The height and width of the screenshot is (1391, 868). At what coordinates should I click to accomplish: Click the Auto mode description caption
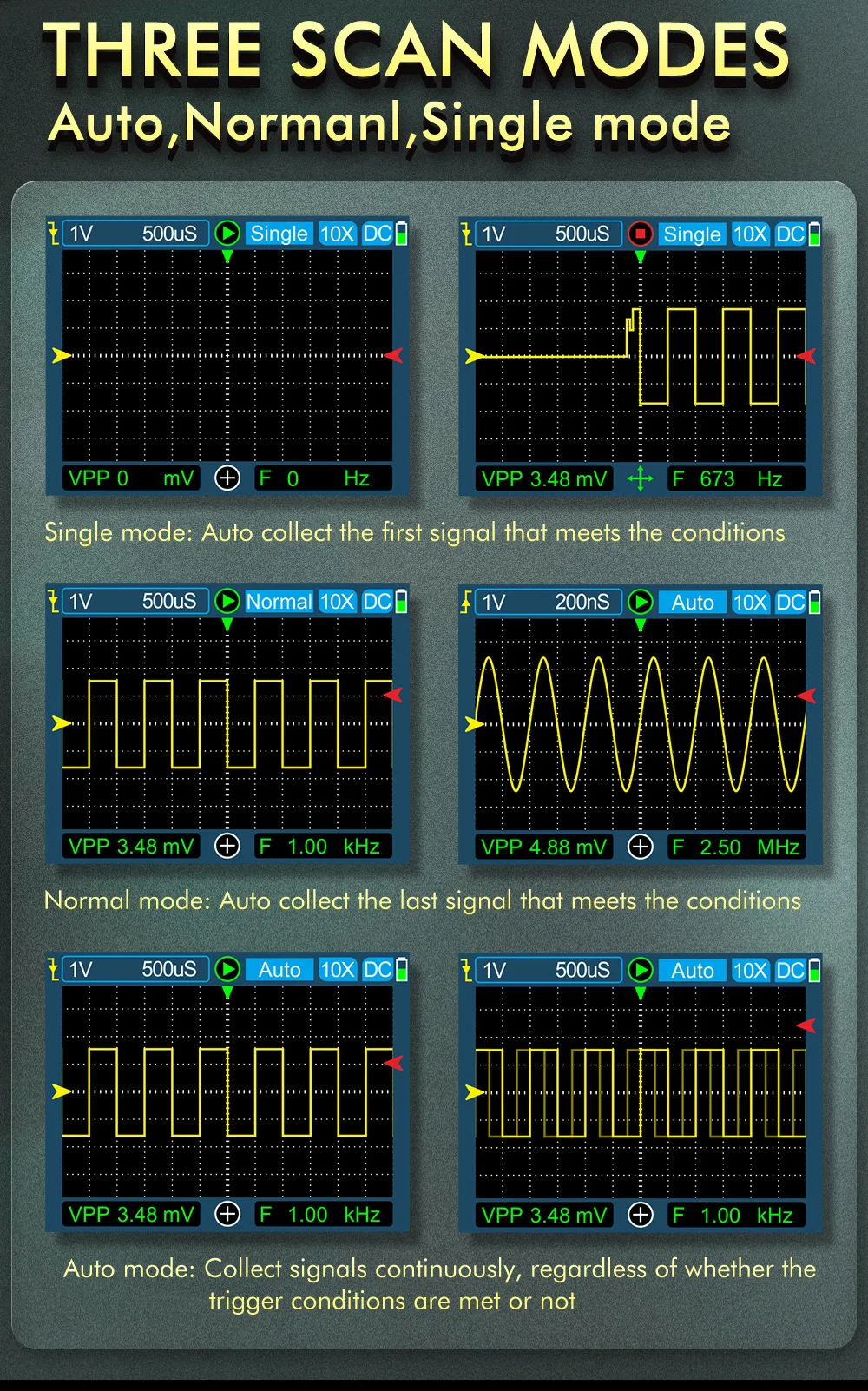pyautogui.click(x=439, y=1284)
